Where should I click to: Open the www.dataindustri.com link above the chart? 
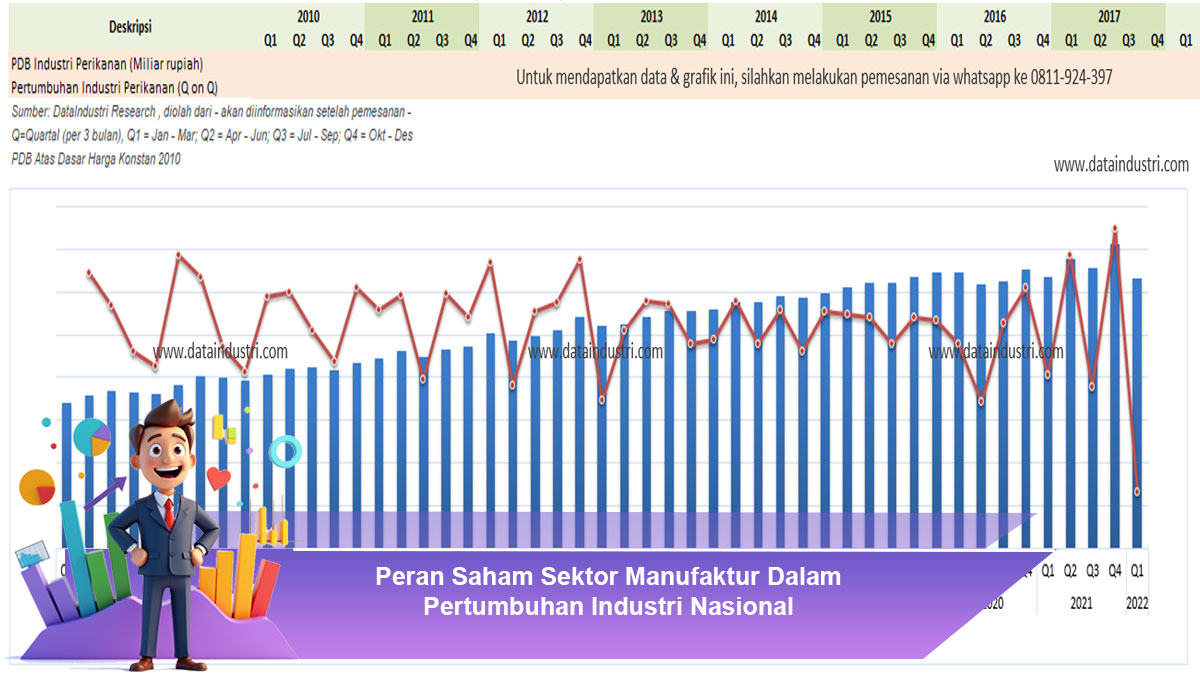click(1121, 165)
